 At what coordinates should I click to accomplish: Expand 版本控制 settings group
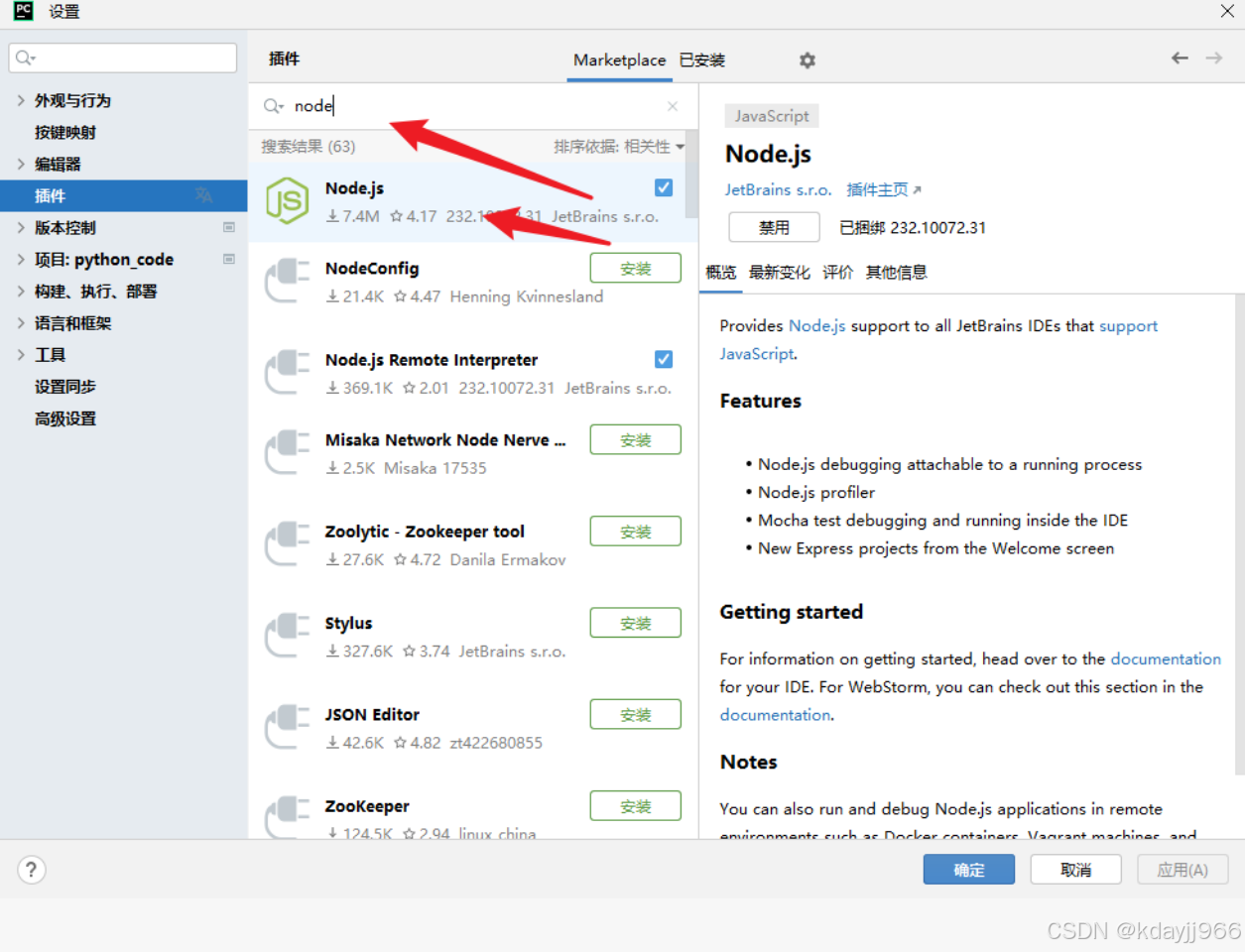tap(21, 227)
